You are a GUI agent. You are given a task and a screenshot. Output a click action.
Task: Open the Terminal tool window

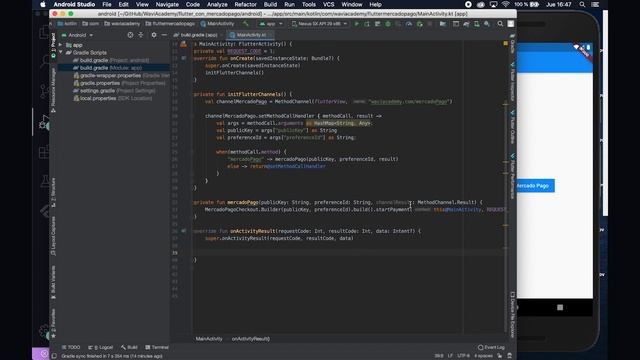[x=157, y=347]
